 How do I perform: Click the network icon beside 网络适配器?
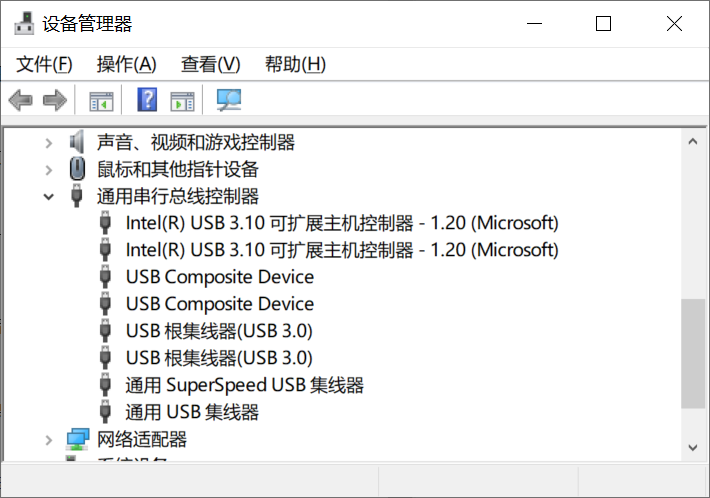point(78,439)
